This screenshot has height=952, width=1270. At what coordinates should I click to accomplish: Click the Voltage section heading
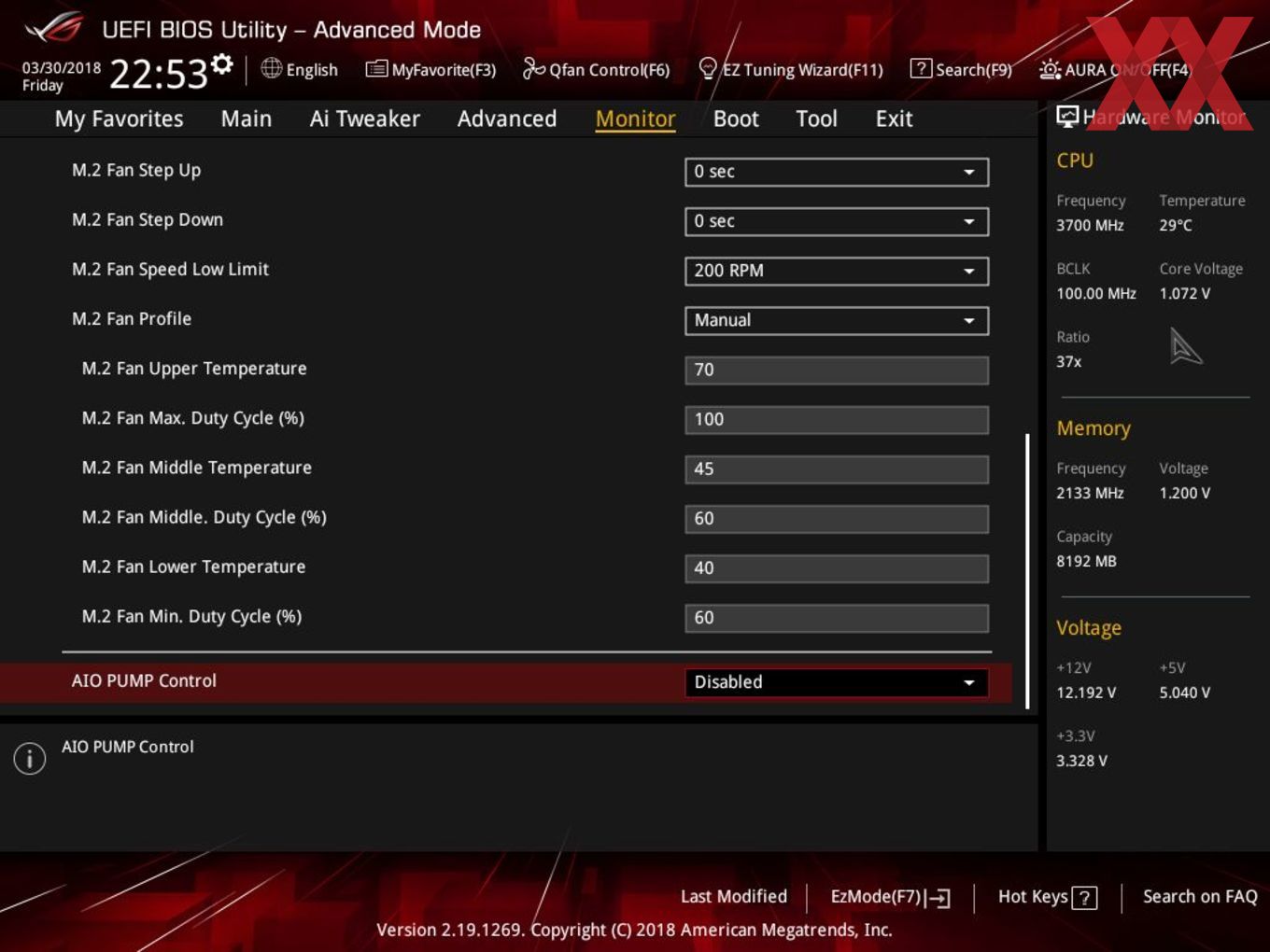1089,628
